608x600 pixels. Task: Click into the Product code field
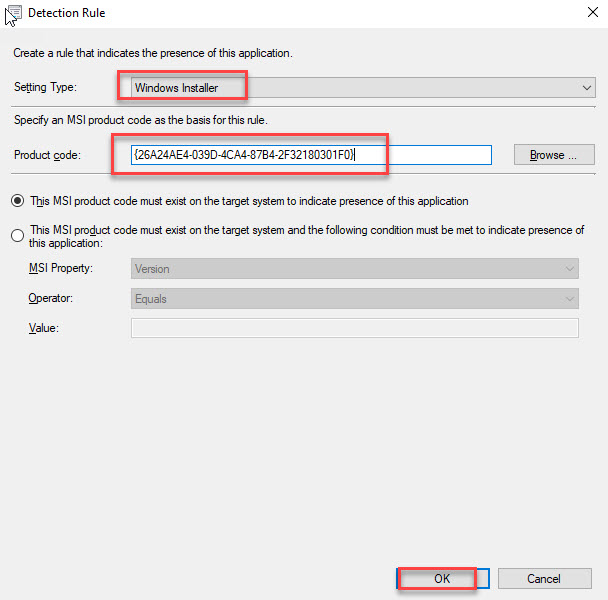click(310, 155)
